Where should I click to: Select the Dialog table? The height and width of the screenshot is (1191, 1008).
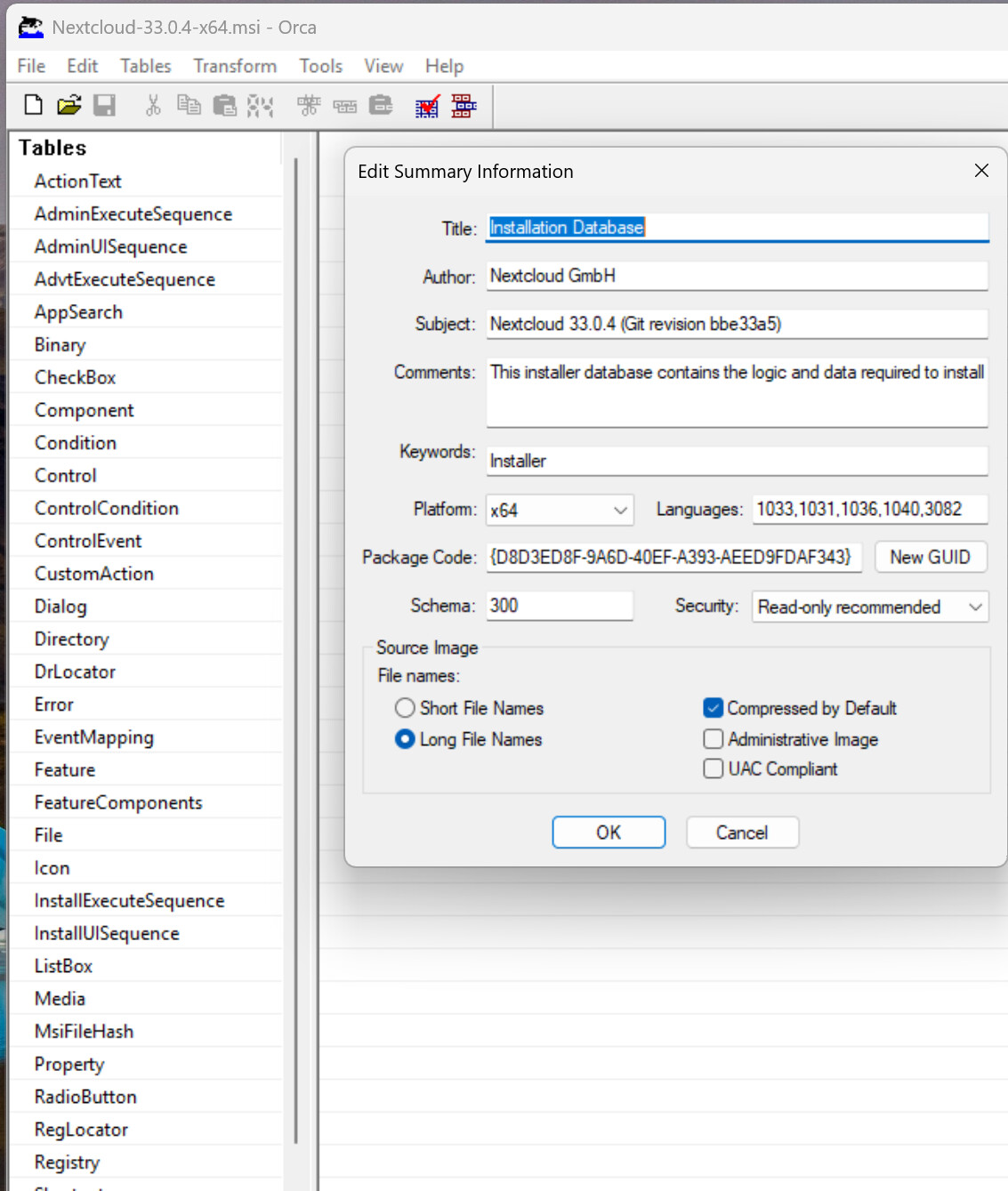[x=60, y=607]
